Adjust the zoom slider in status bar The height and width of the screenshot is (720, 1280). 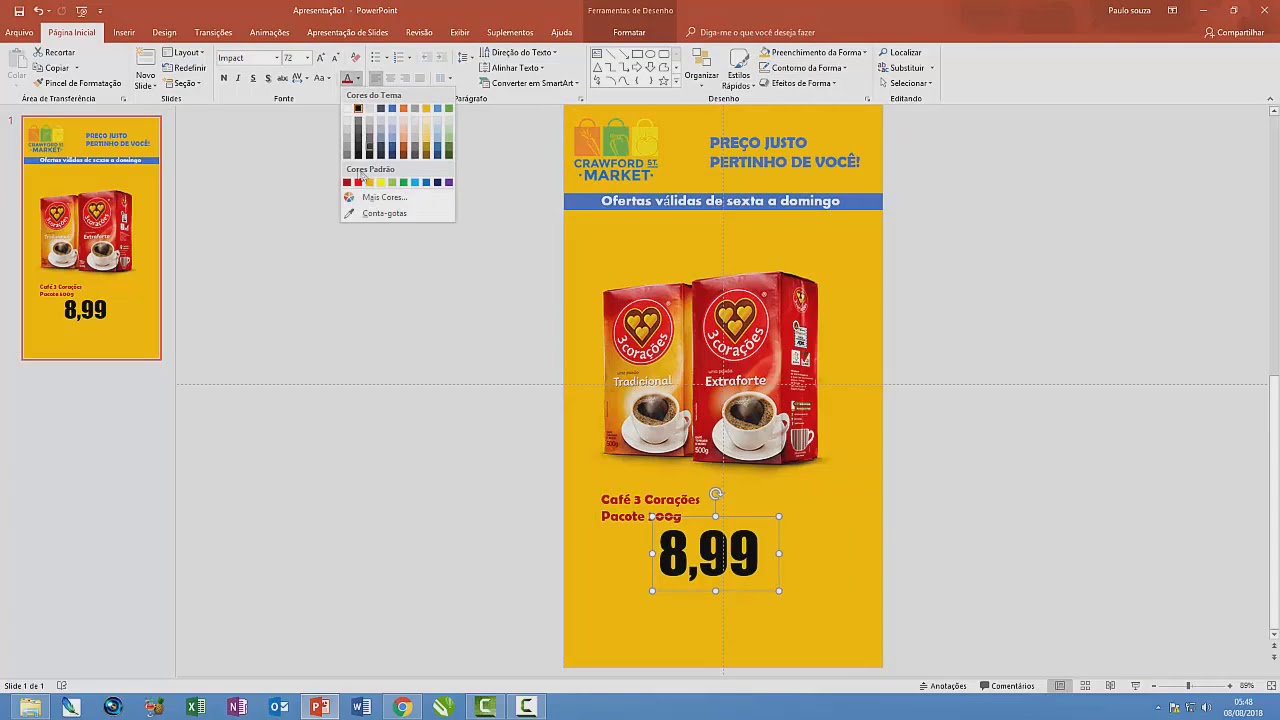(x=1188, y=686)
